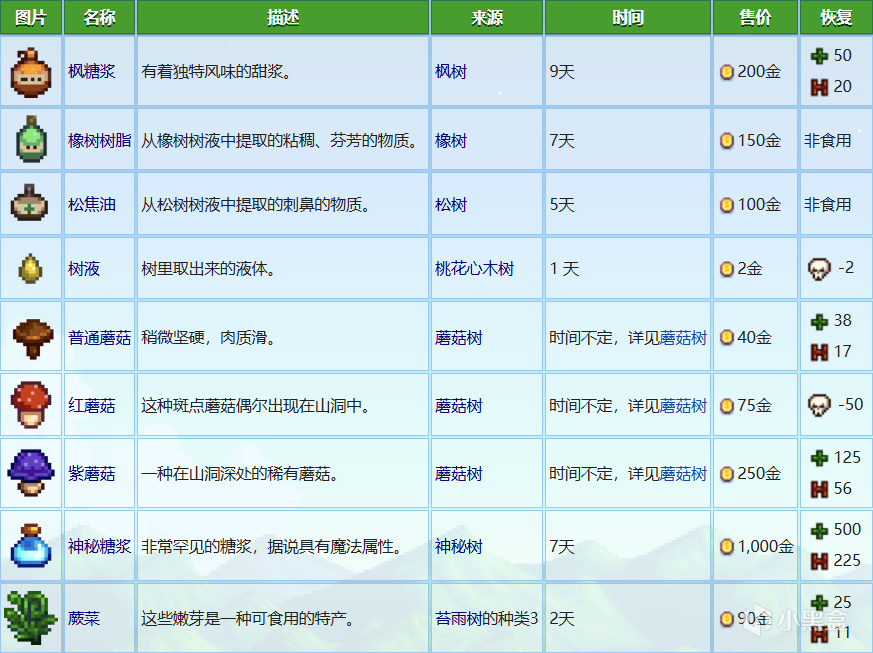Click the gold coin icon beside 150金
The image size is (873, 653).
[727, 140]
